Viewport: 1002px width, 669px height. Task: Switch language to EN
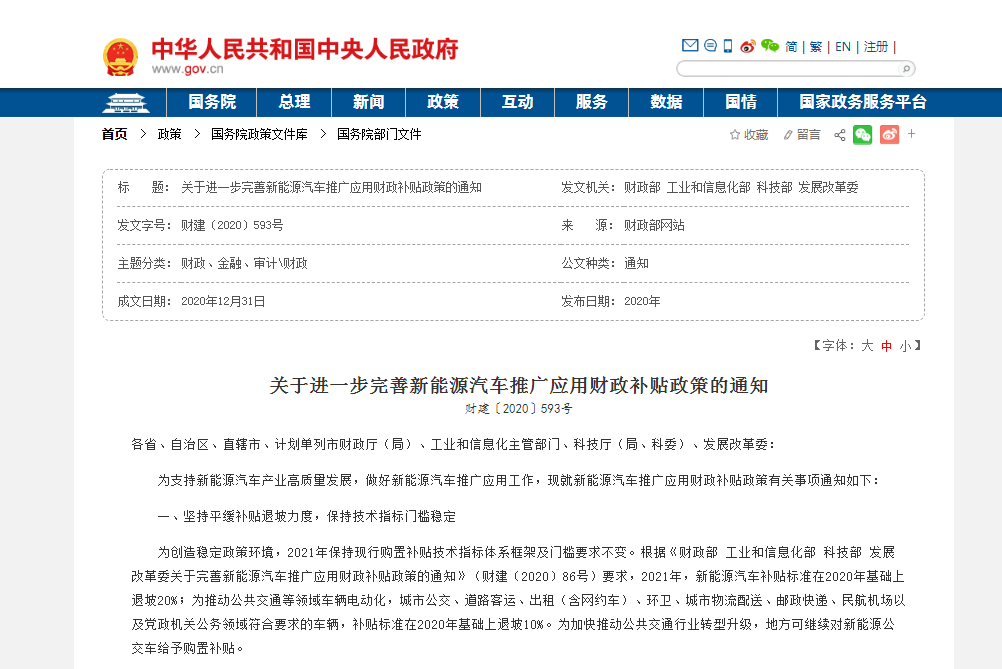coord(843,47)
